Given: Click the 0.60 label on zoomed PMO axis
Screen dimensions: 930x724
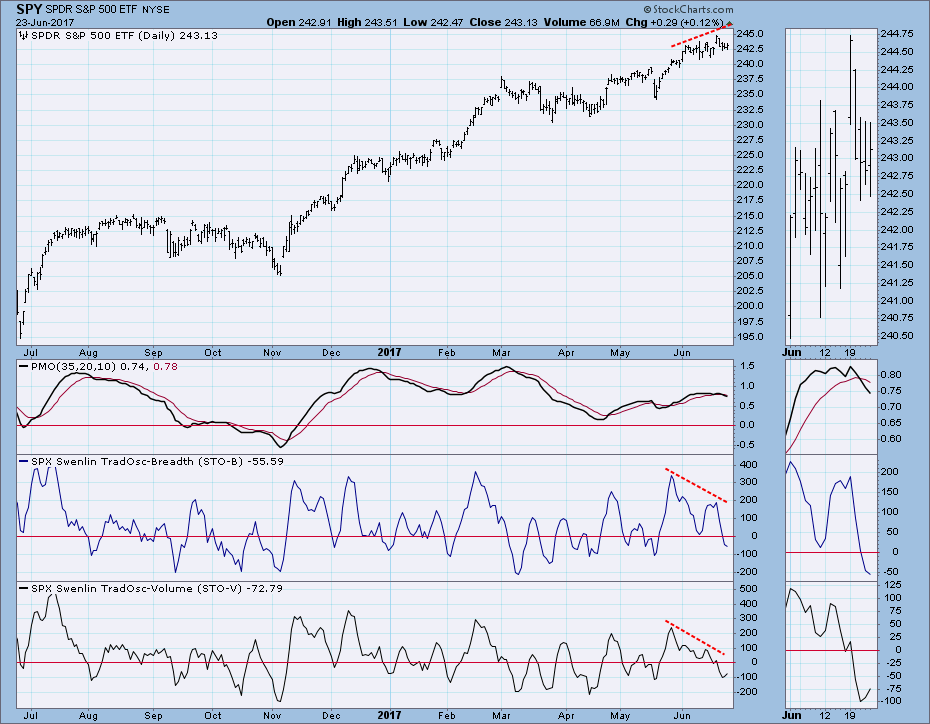Looking at the screenshot, I should coord(891,439).
